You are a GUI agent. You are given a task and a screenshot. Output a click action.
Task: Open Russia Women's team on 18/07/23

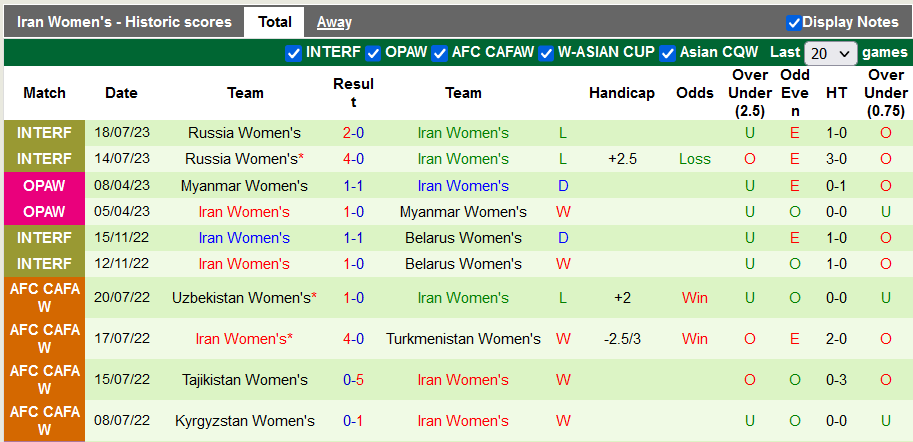tap(244, 133)
